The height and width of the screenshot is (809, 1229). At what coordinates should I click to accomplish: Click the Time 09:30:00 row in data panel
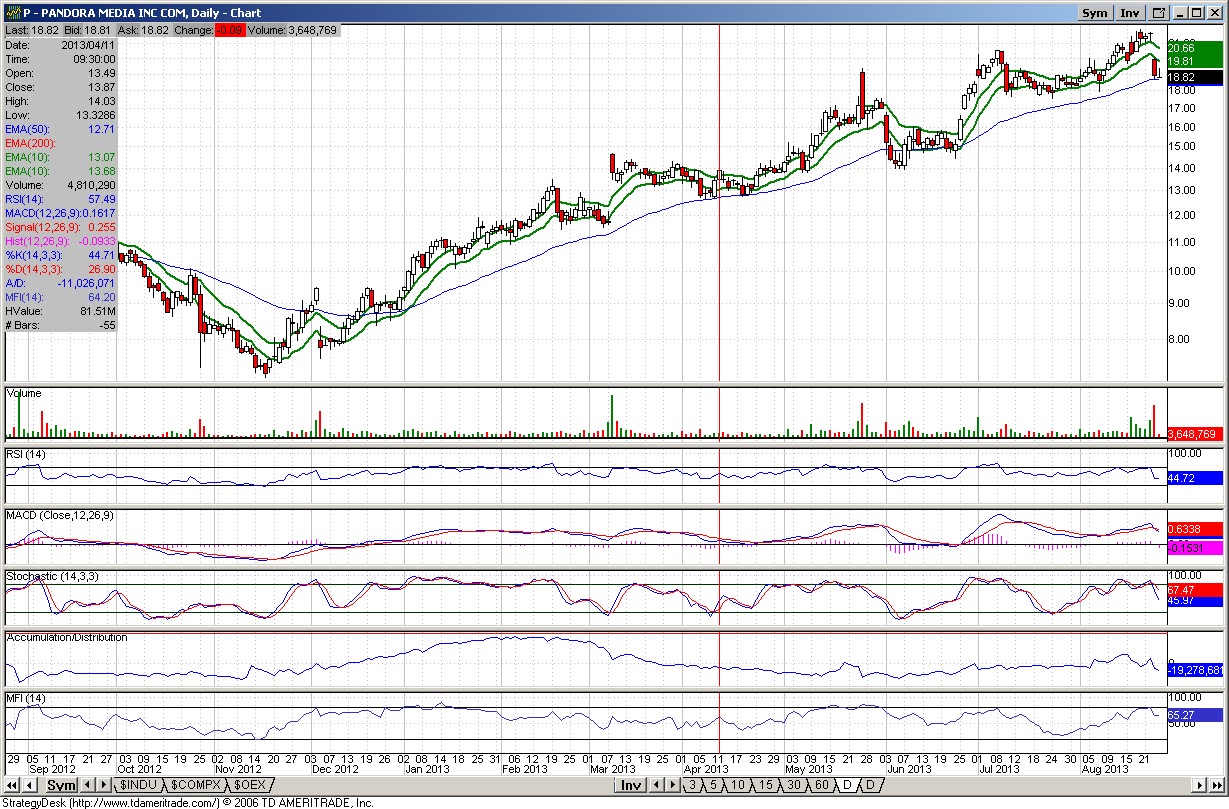[61, 59]
